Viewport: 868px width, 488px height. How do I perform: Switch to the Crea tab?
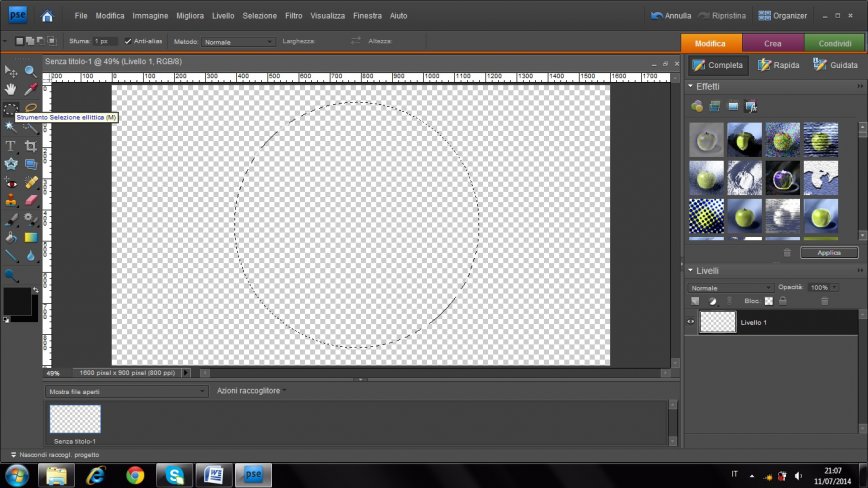click(772, 43)
